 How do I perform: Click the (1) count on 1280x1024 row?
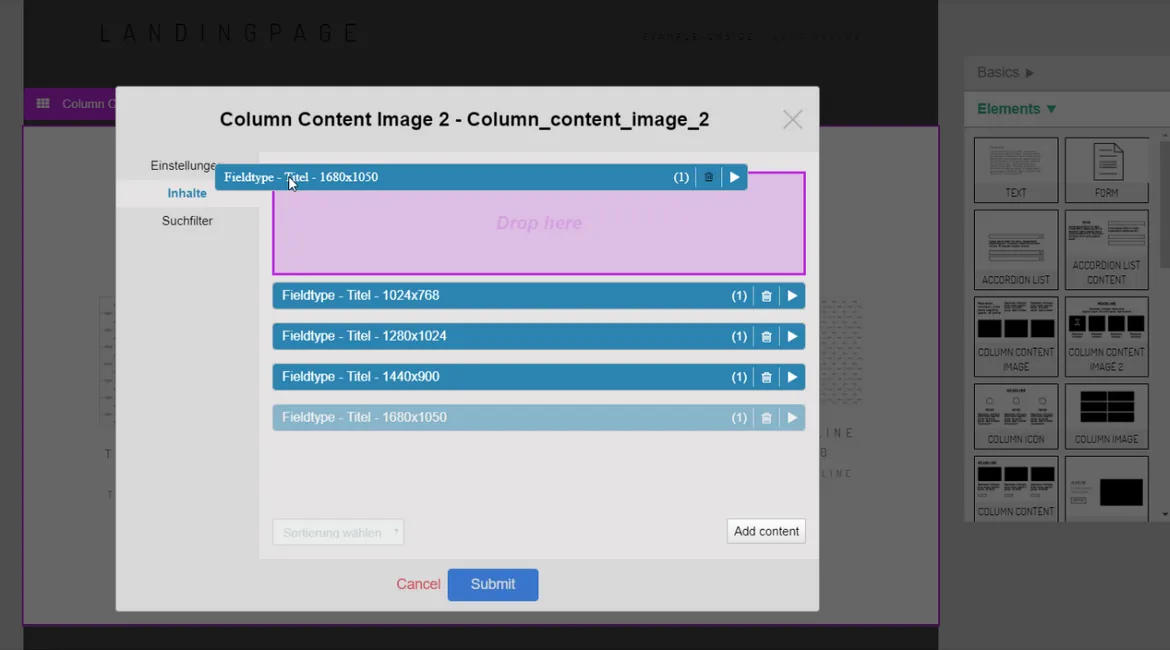[x=739, y=337]
